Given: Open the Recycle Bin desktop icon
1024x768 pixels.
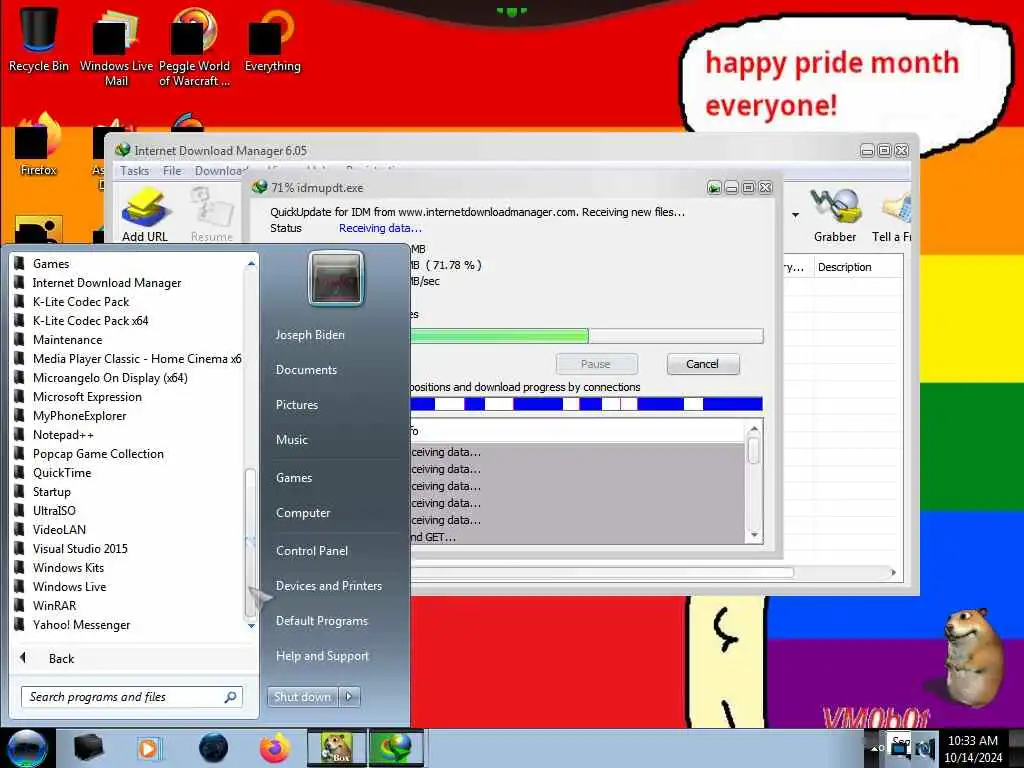Looking at the screenshot, I should tap(39, 39).
